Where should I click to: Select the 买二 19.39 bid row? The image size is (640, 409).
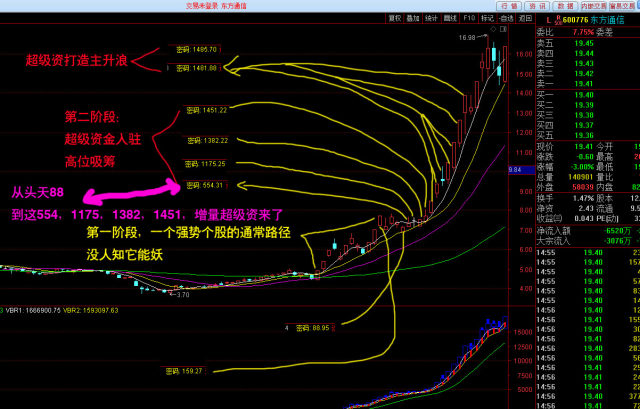click(588, 105)
